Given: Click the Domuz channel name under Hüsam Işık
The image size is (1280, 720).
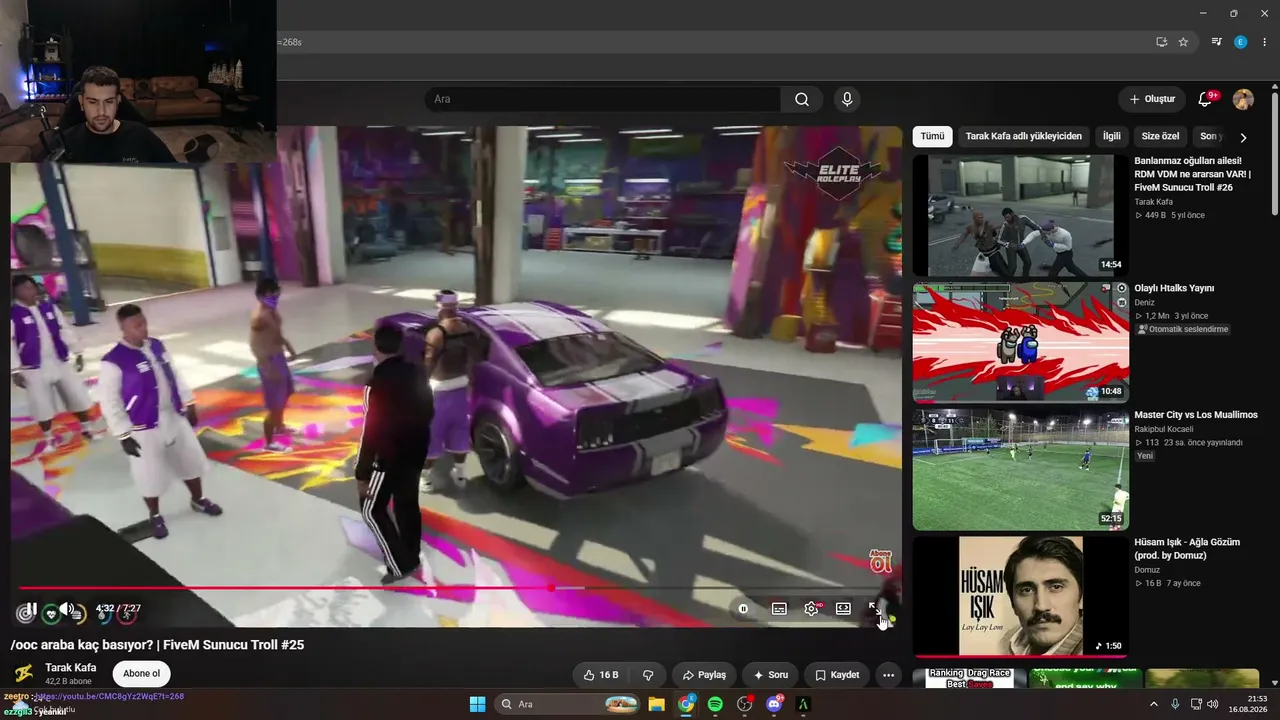Looking at the screenshot, I should click(1148, 570).
